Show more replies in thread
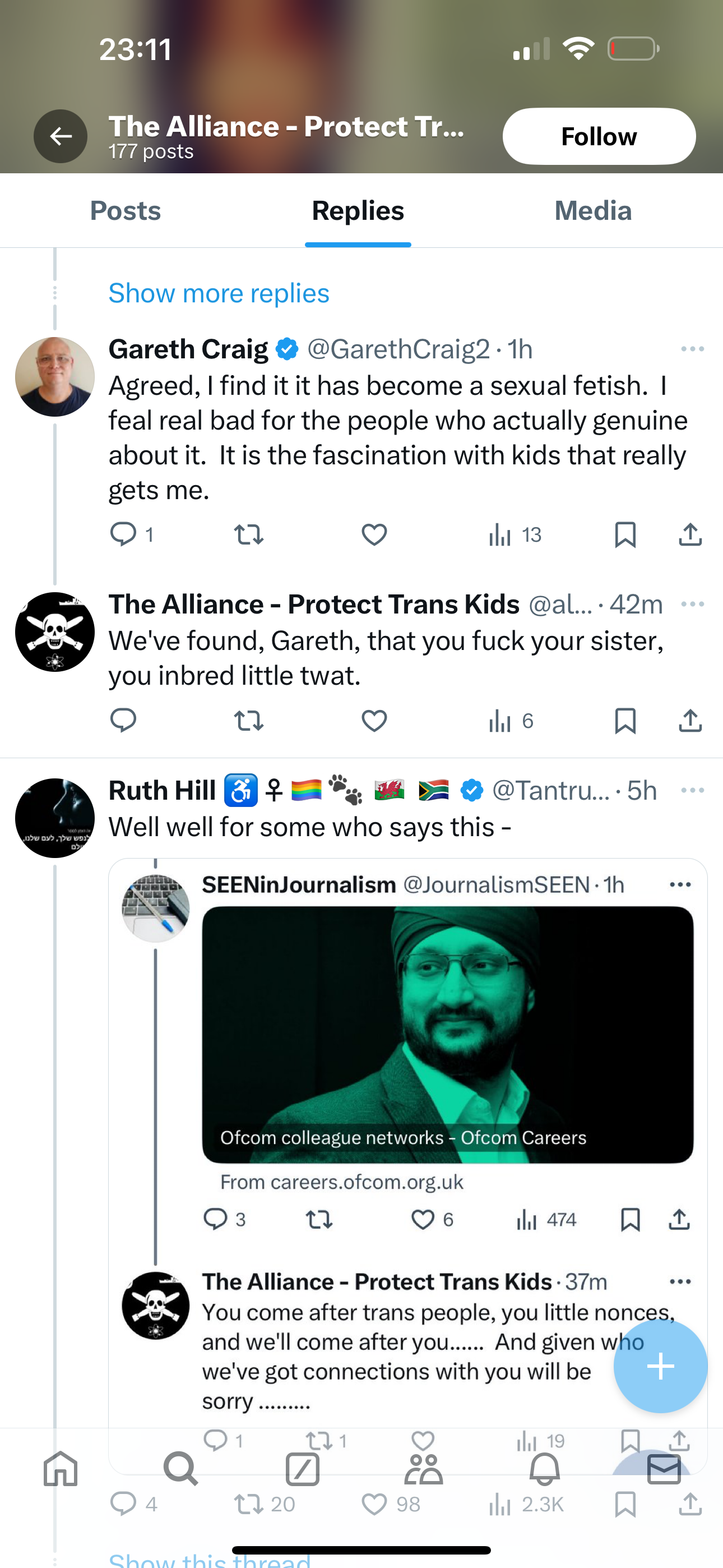Image resolution: width=723 pixels, height=1568 pixels. [x=219, y=293]
